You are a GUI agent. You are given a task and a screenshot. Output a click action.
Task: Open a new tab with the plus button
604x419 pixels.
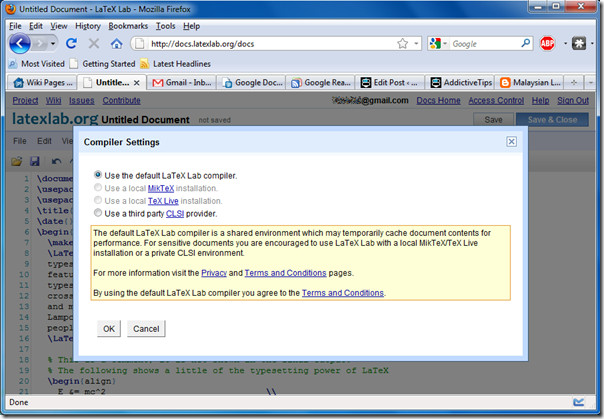(574, 82)
